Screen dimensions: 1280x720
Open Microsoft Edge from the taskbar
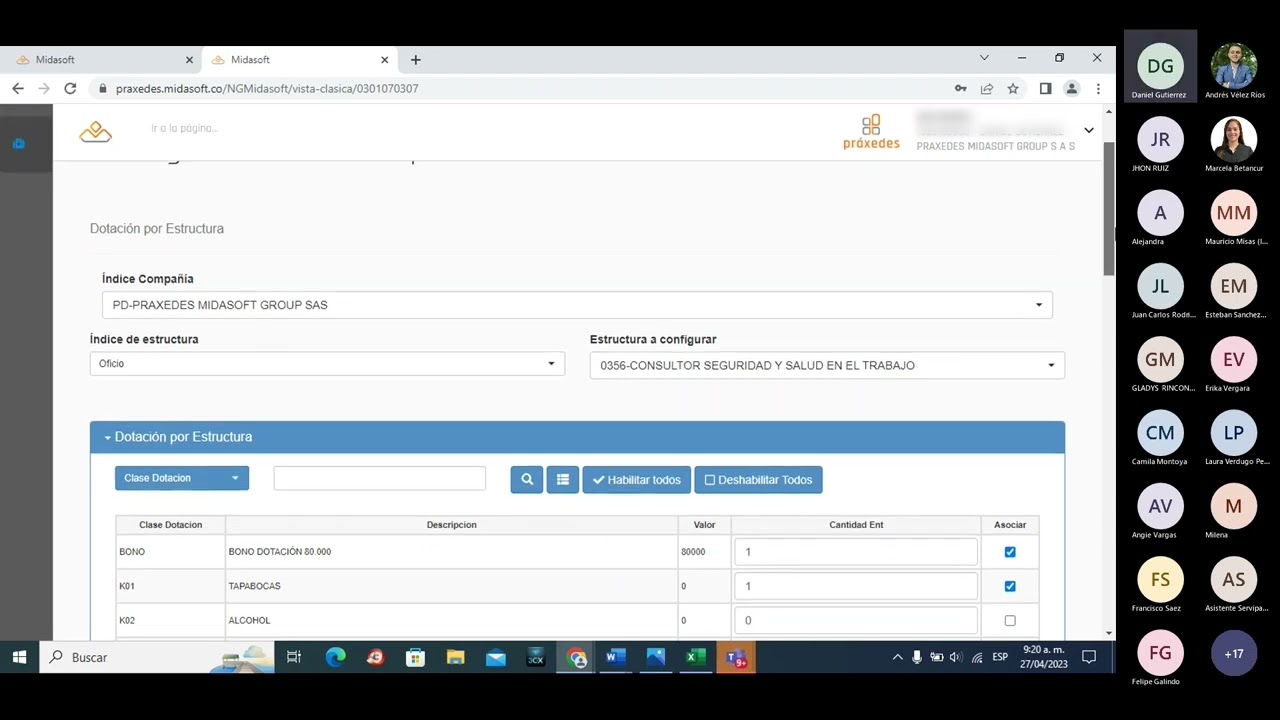335,657
